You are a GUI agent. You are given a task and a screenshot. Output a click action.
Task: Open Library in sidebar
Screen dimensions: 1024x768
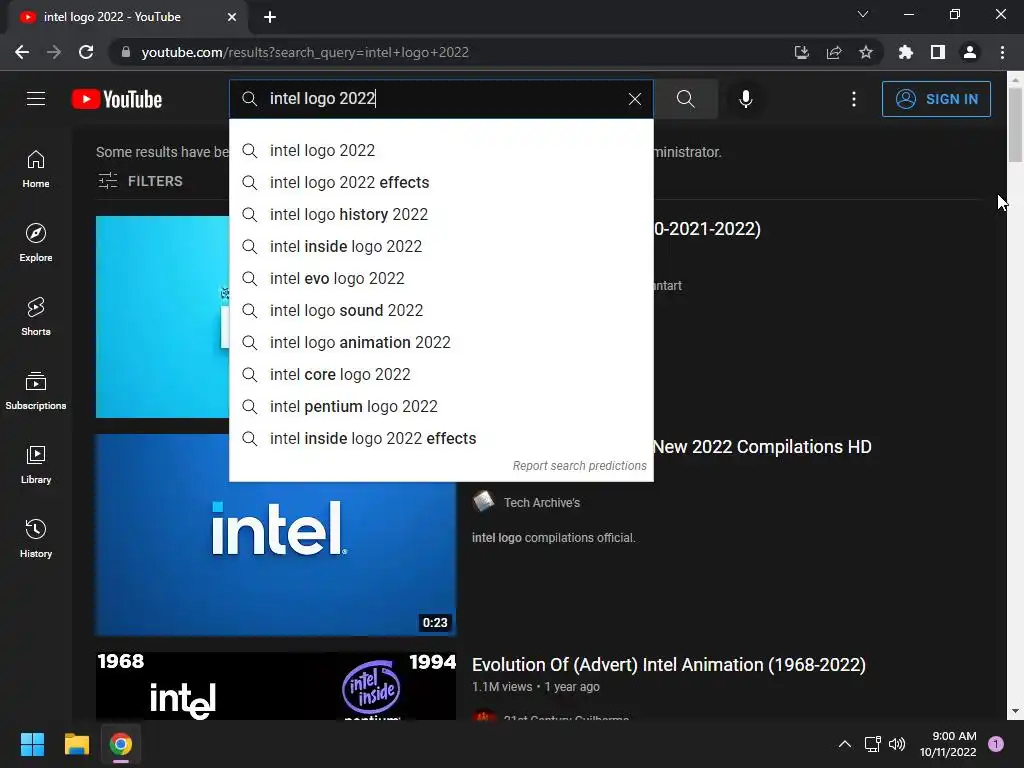[x=36, y=464]
